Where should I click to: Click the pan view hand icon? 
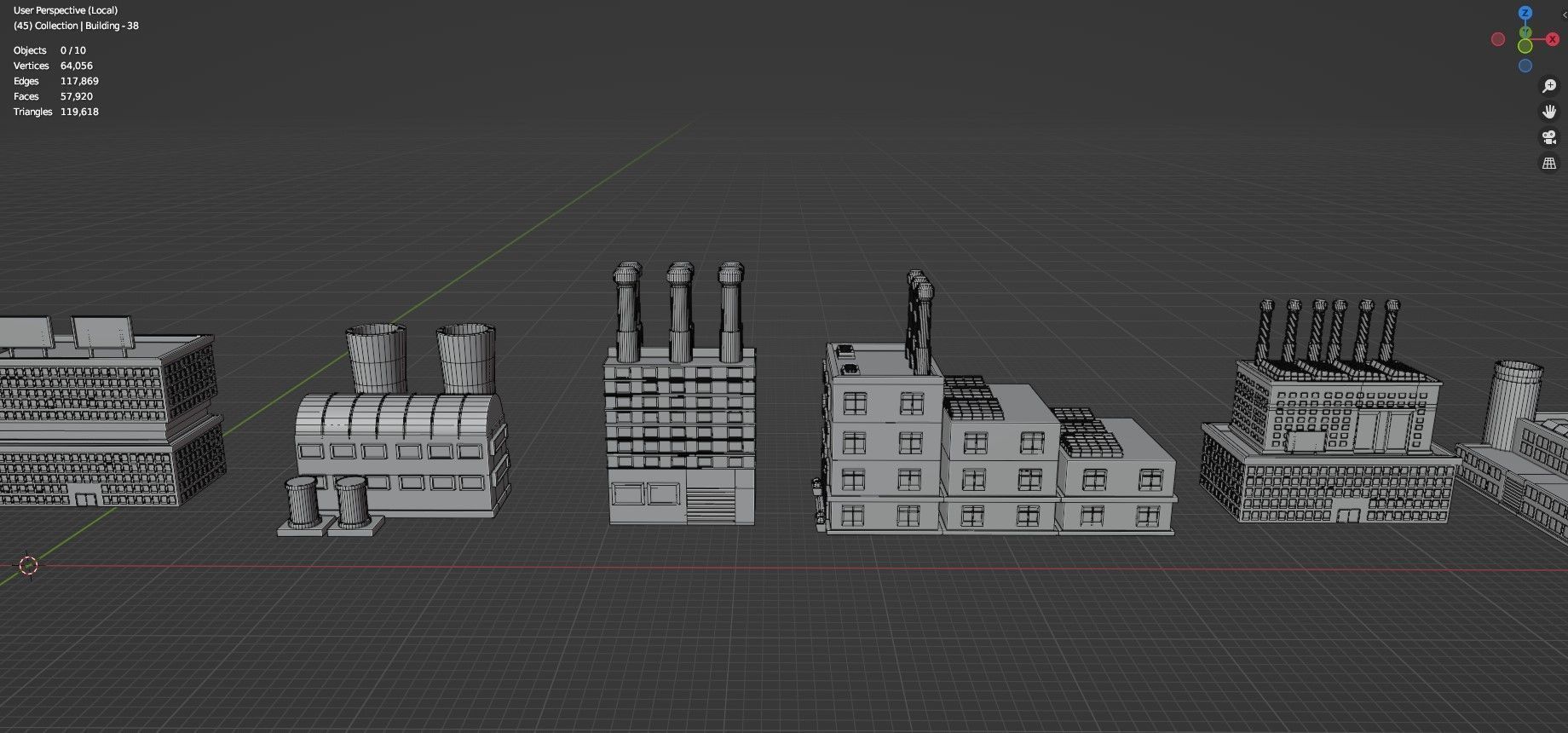[x=1549, y=112]
